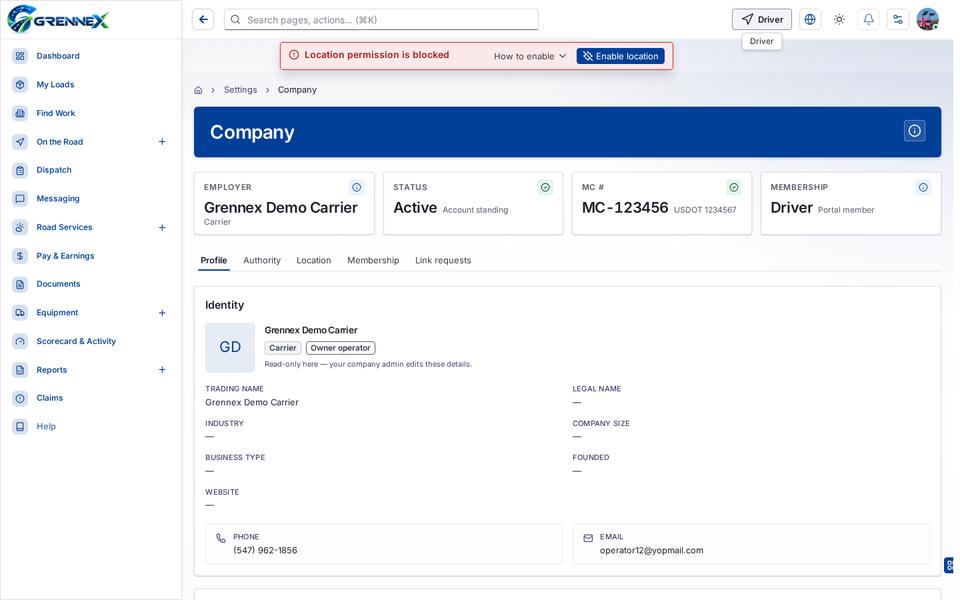This screenshot has width=960, height=600.
Task: Switch to the Authority tab
Action: click(262, 261)
